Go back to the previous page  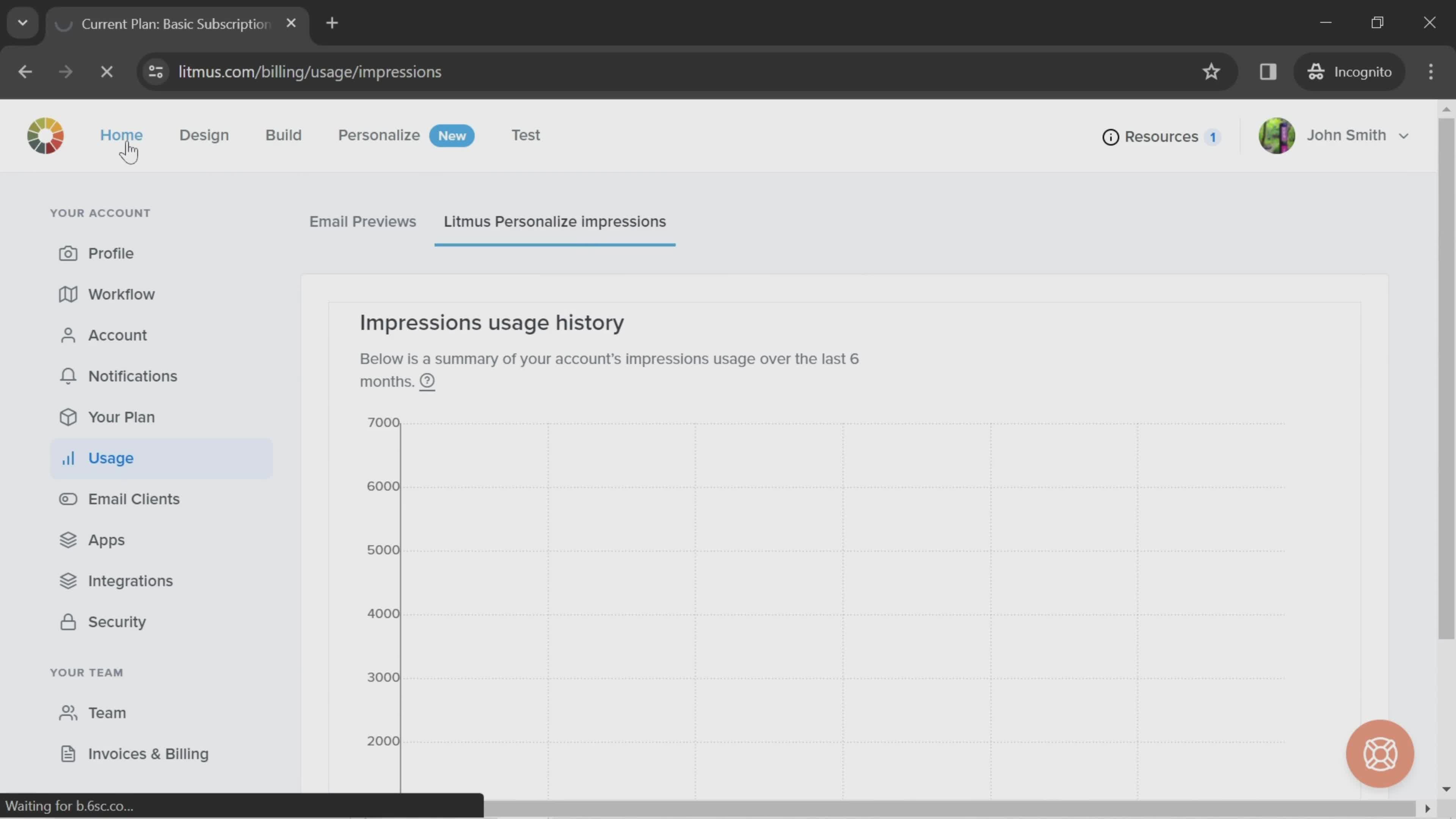point(25,72)
